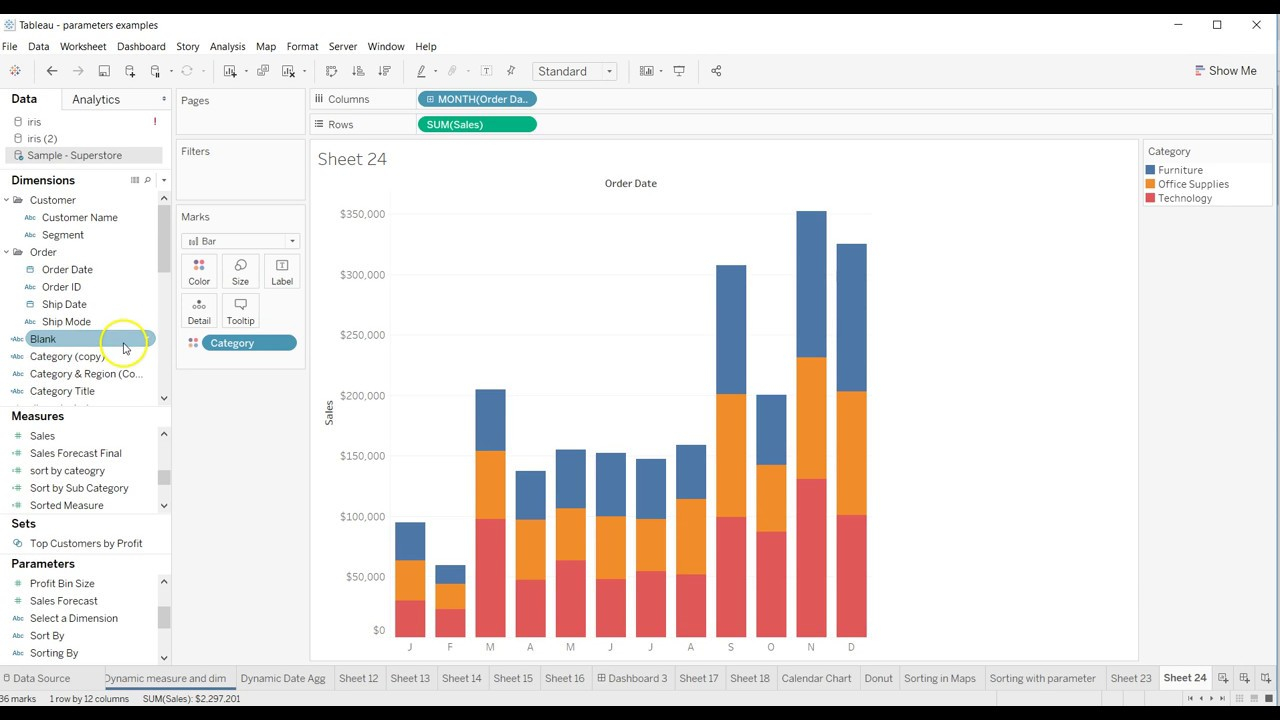Screen dimensions: 1280x720
Task: Open the Label card in Marks
Action: 282,271
